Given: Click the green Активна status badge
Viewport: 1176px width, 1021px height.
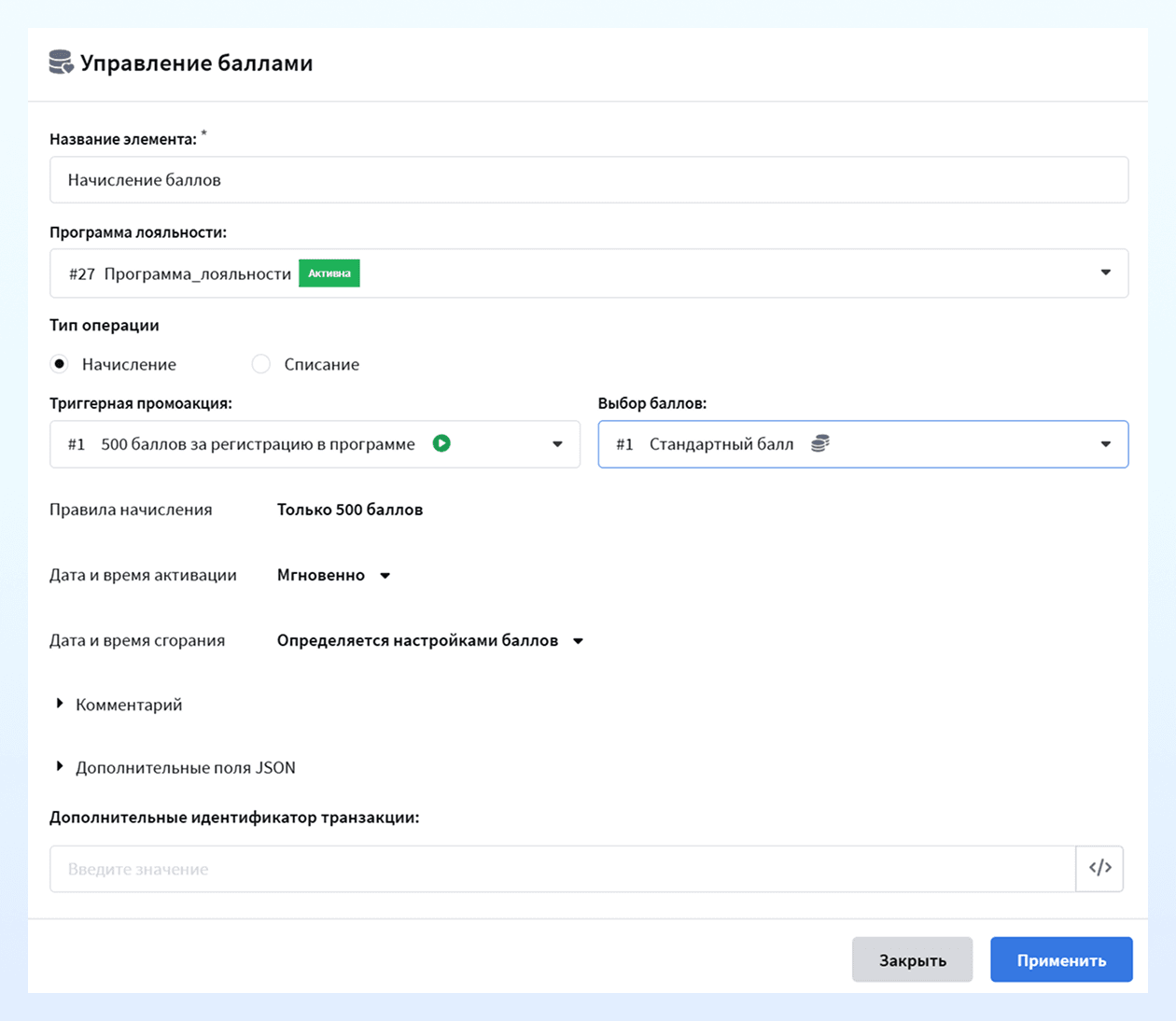Looking at the screenshot, I should (329, 273).
